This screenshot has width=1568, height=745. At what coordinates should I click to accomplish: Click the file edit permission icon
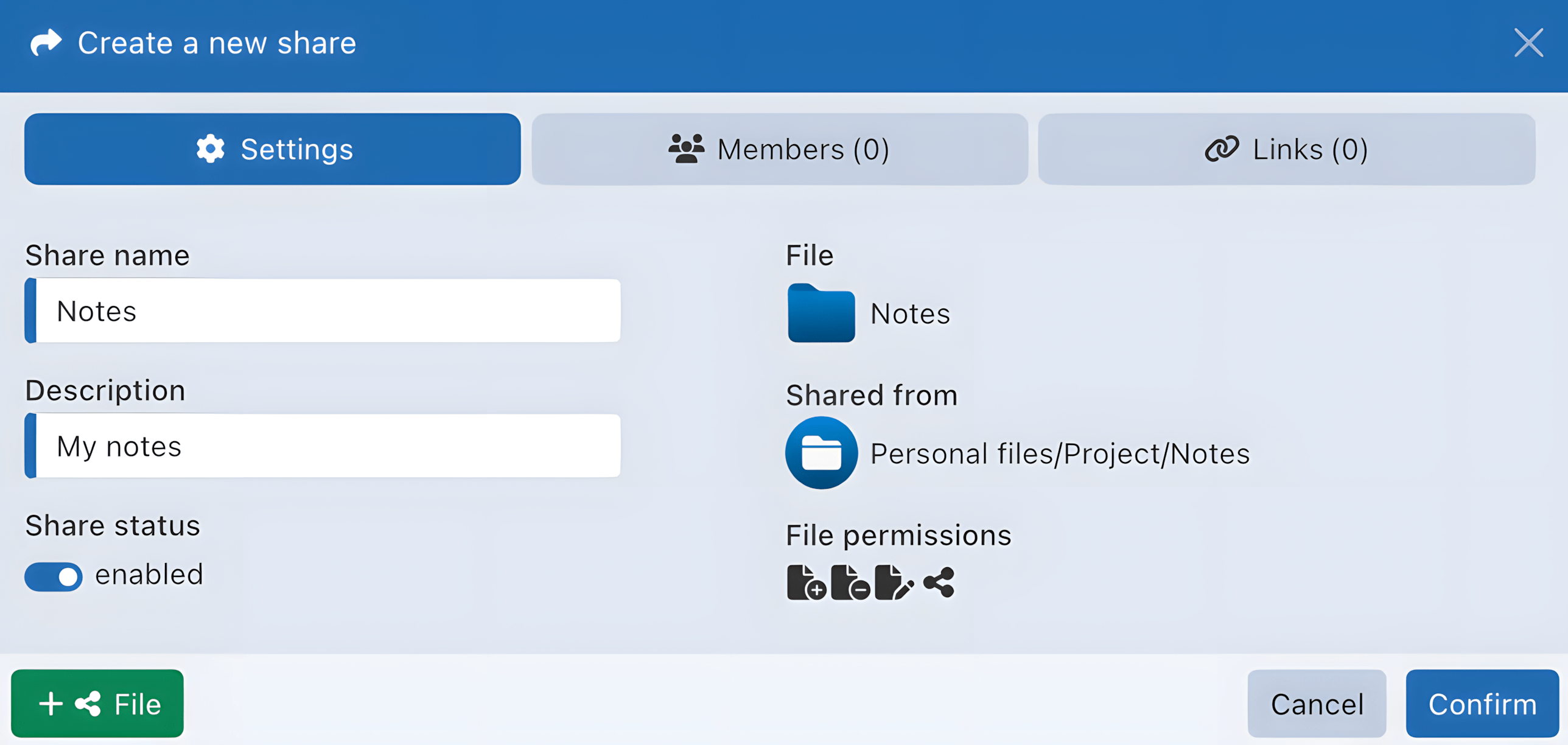pos(894,581)
